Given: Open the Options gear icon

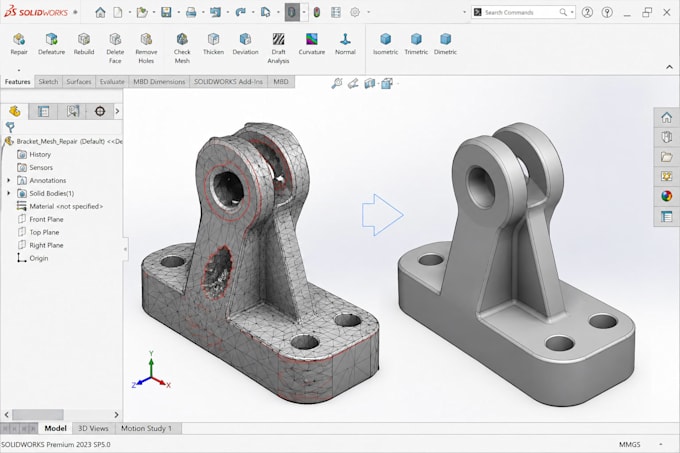Looking at the screenshot, I should (x=355, y=12).
